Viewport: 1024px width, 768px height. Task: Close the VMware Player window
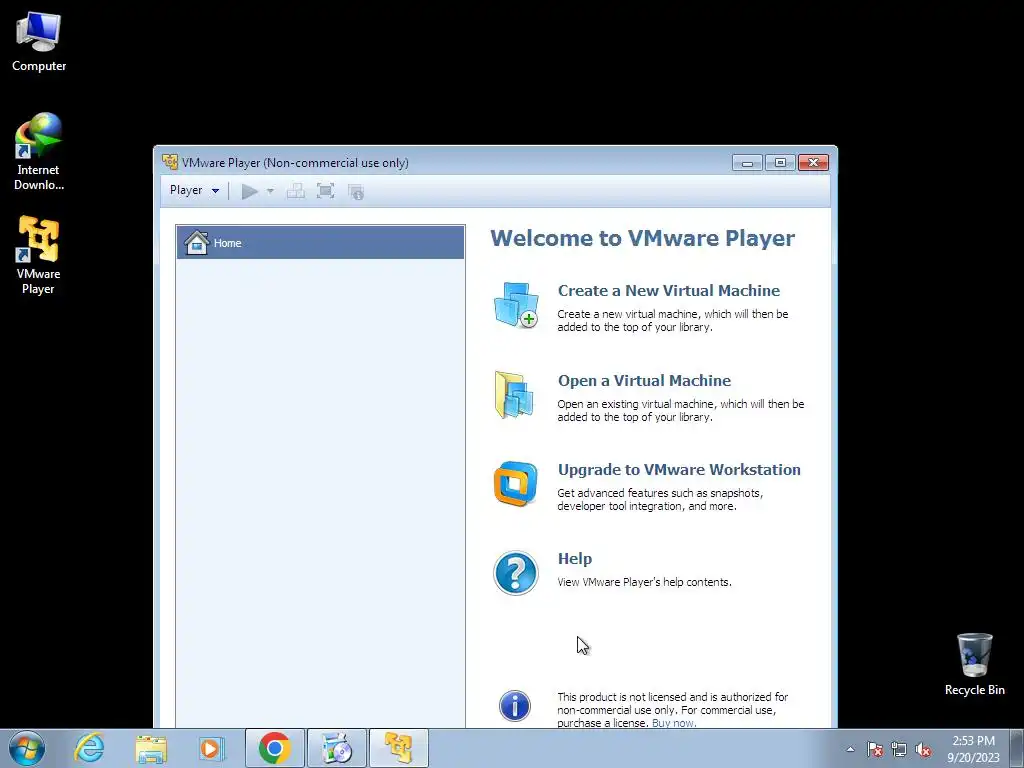pyautogui.click(x=813, y=163)
